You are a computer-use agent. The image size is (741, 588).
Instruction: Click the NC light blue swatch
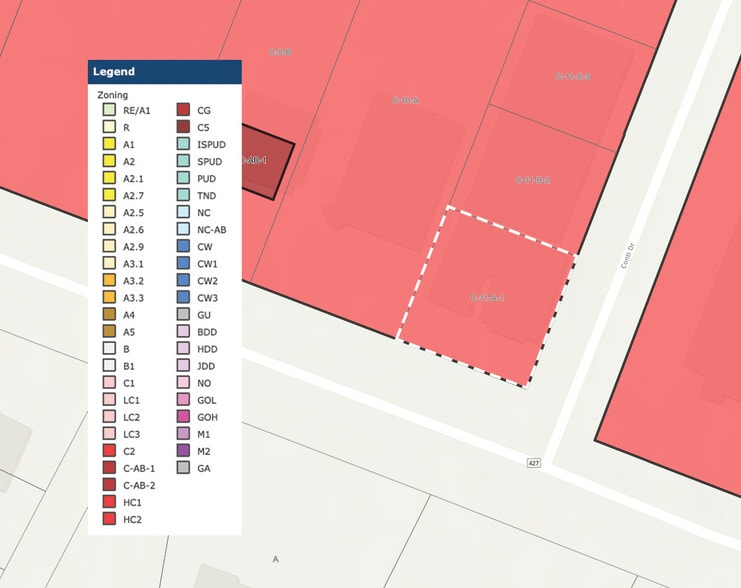tap(183, 212)
